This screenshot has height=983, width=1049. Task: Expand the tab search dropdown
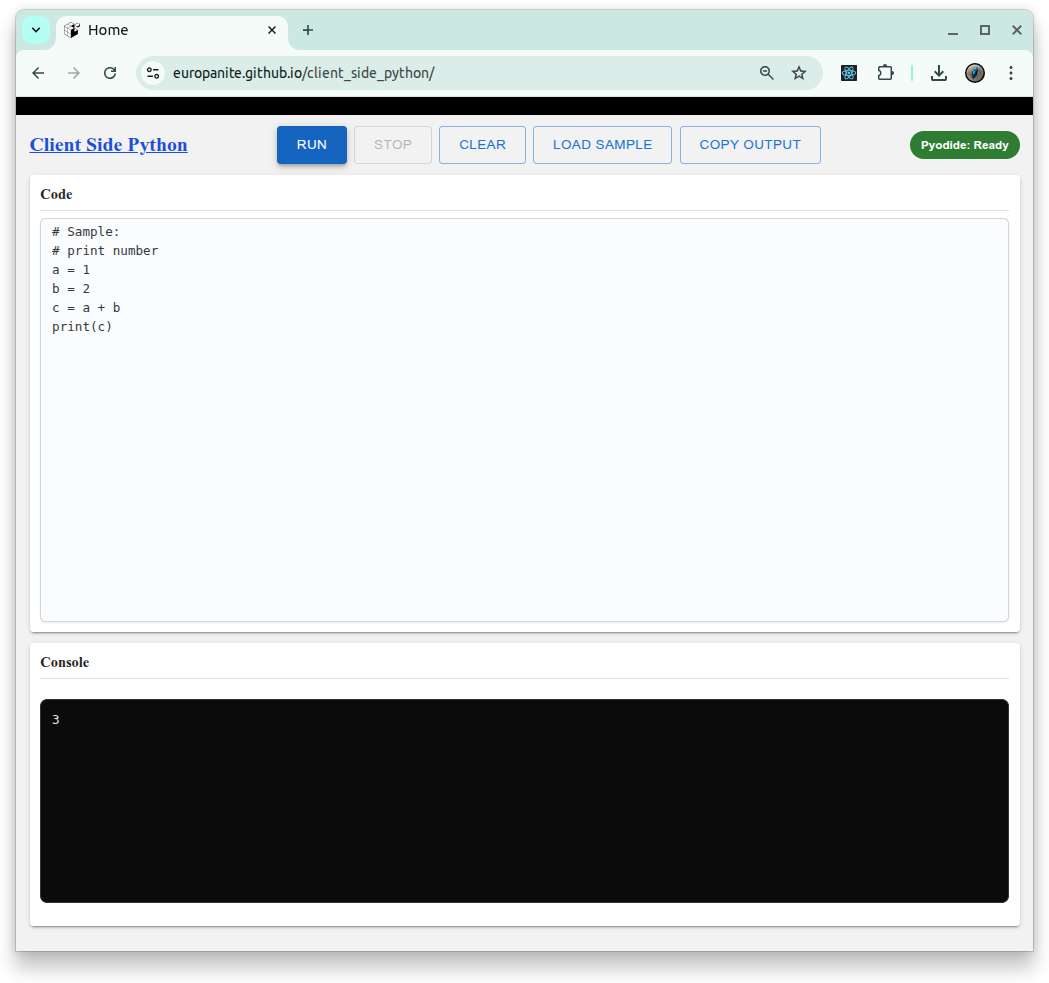coord(36,30)
